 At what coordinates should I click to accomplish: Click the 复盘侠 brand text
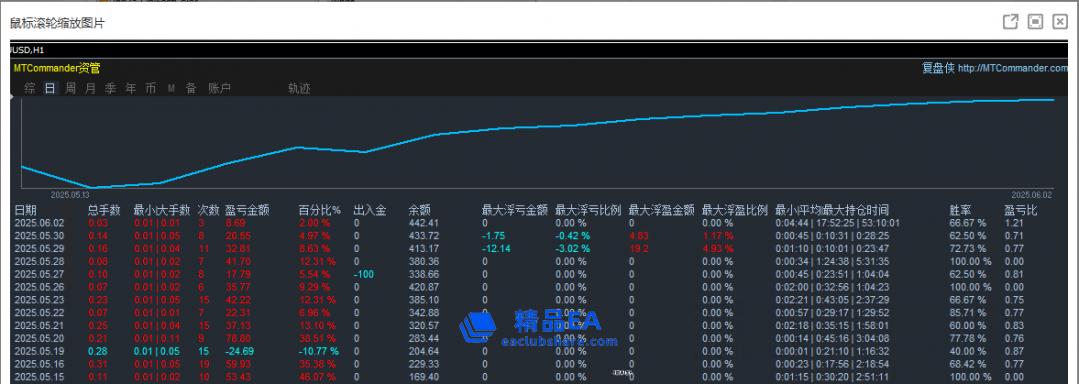tap(938, 68)
